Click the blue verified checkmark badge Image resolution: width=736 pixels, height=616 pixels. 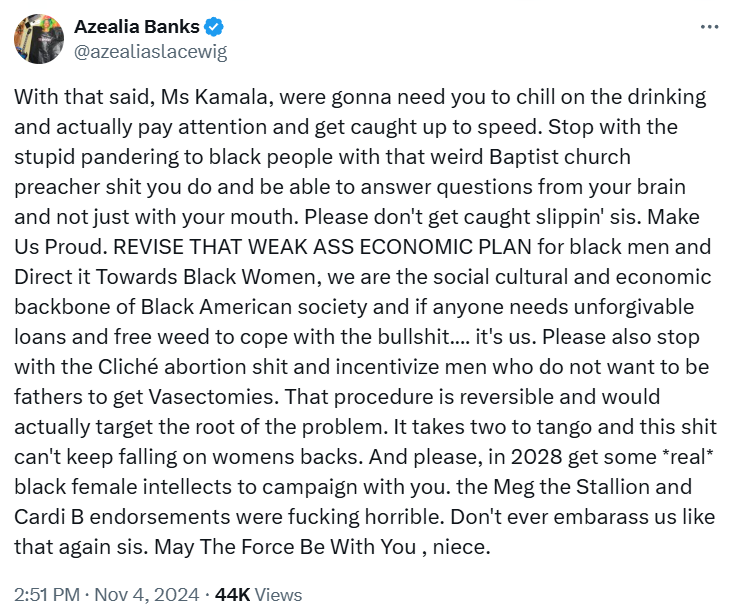[x=214, y=27]
